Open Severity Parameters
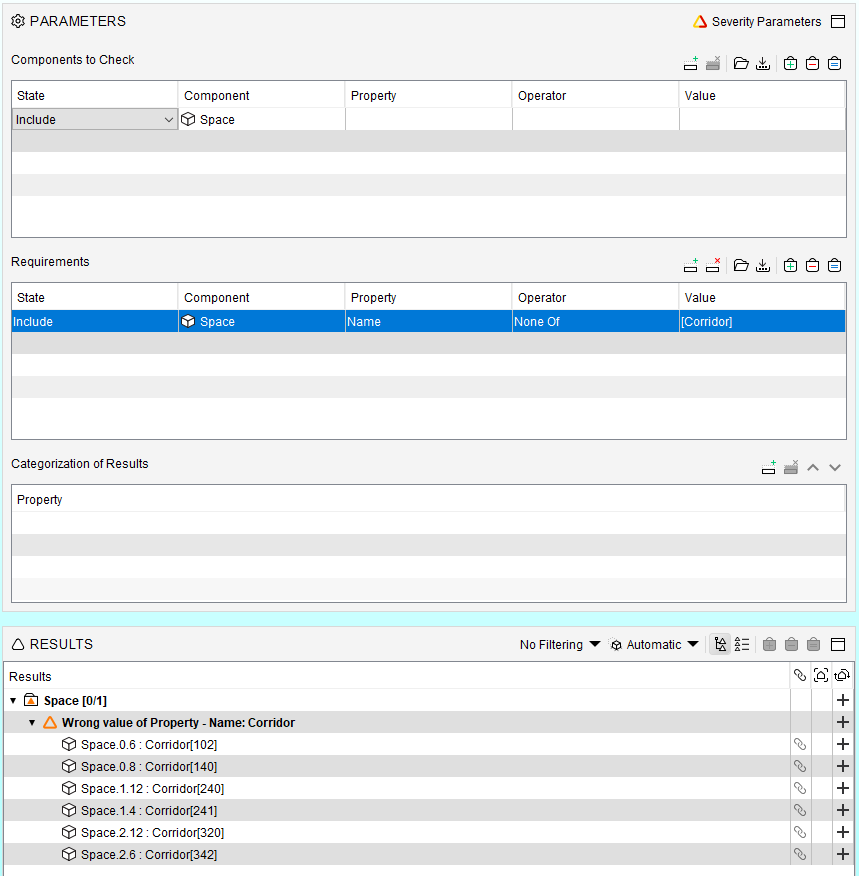859x876 pixels. 757,21
